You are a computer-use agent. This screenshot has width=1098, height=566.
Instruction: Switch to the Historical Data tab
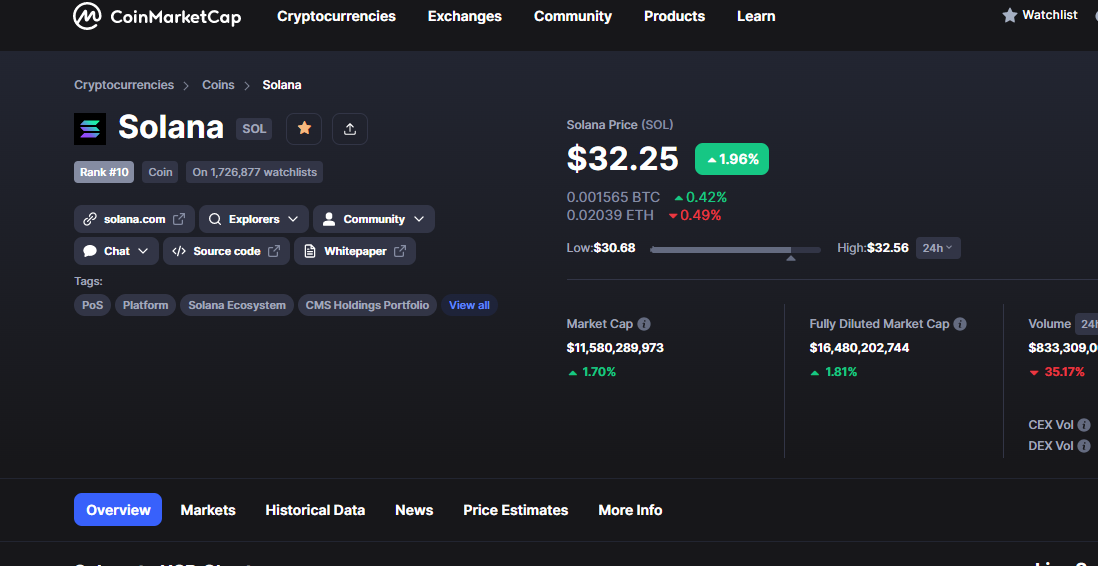pyautogui.click(x=315, y=510)
